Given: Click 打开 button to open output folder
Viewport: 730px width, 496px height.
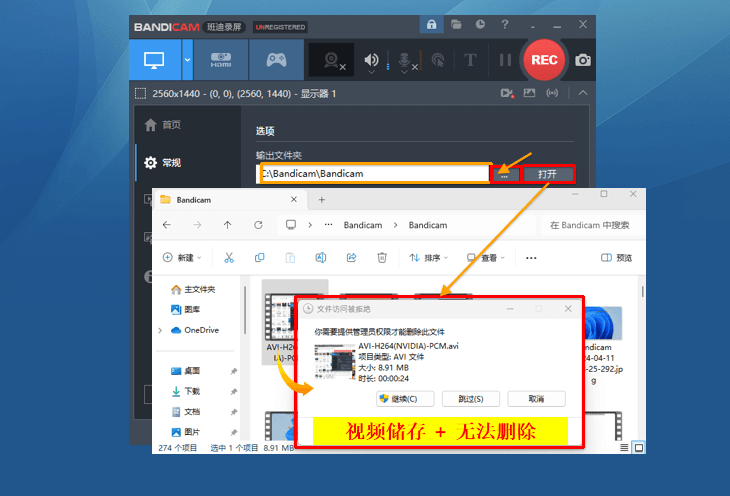Looking at the screenshot, I should 548,175.
